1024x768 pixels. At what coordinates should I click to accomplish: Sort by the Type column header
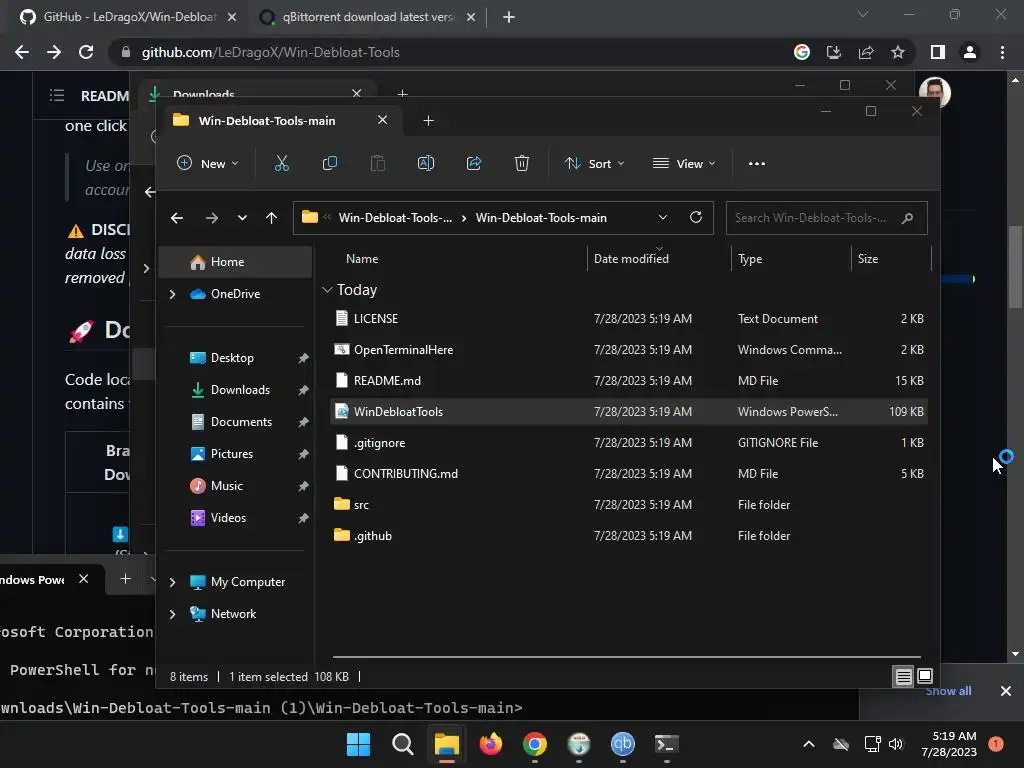[x=750, y=259]
